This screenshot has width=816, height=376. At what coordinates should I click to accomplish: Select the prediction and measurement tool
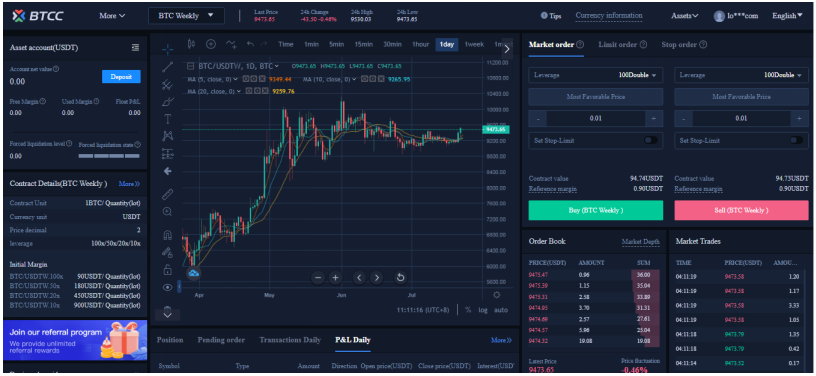(168, 153)
